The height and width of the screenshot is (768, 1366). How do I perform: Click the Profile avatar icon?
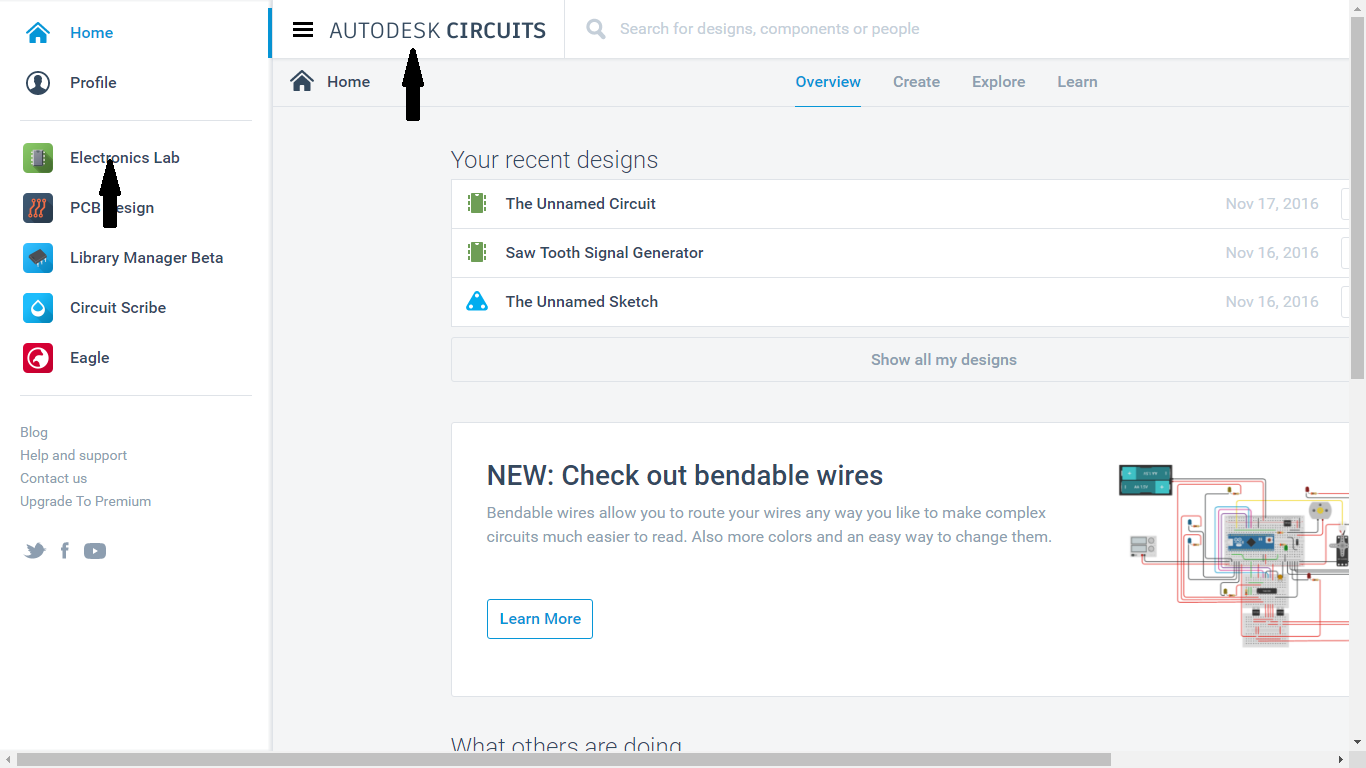[38, 83]
